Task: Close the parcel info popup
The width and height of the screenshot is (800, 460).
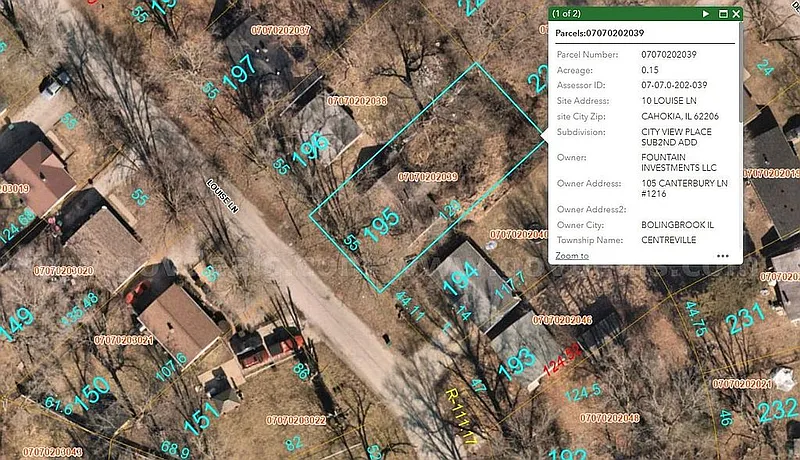Action: tap(737, 14)
